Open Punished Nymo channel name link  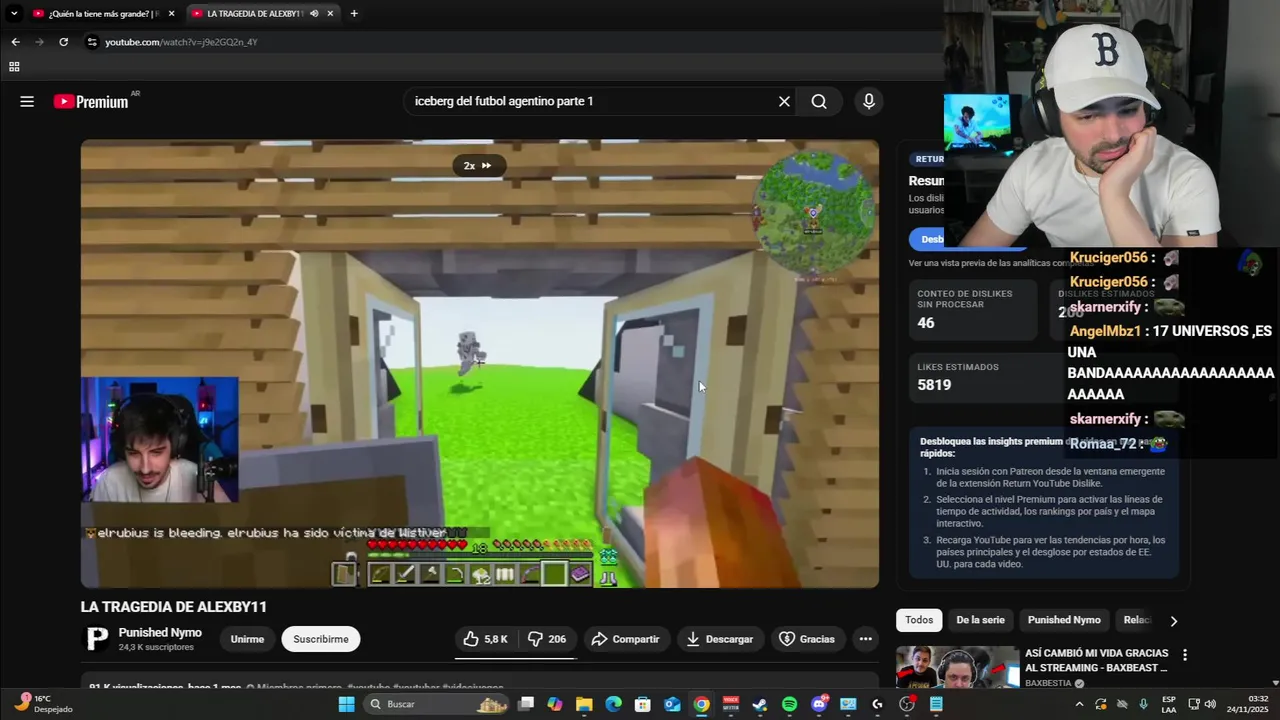160,633
